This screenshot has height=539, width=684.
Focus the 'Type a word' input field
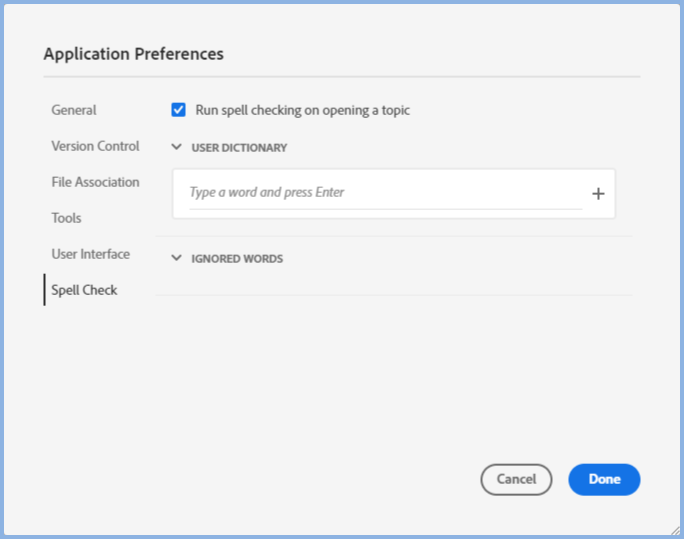[x=385, y=192]
